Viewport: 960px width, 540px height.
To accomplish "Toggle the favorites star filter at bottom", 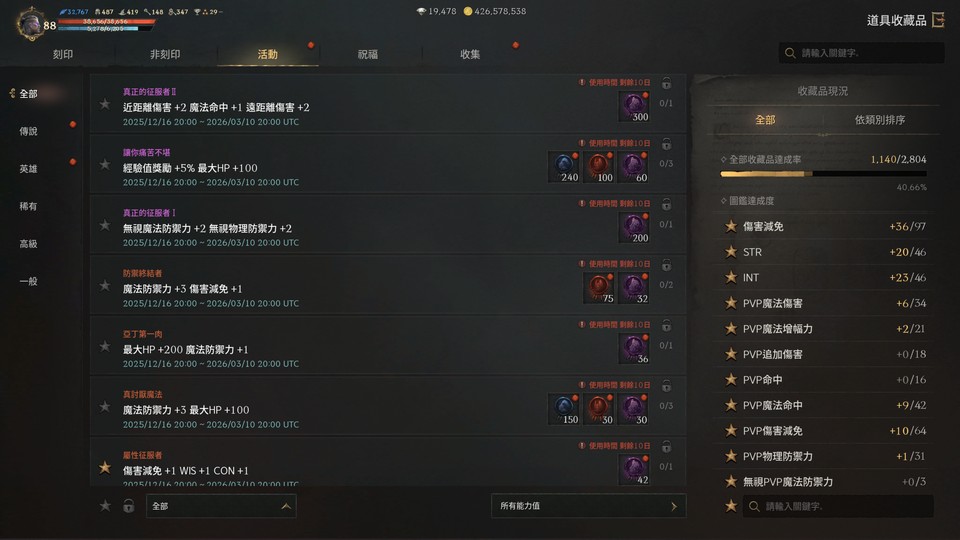I will point(105,506).
